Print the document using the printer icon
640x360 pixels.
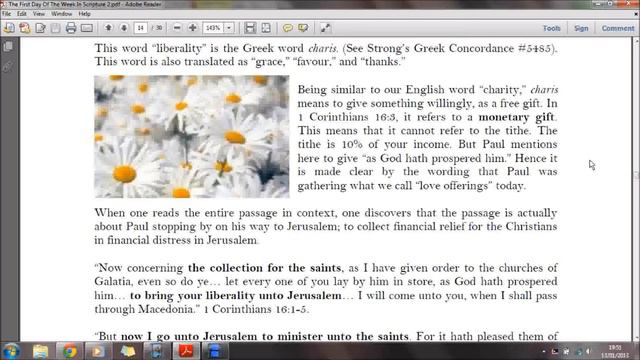pyautogui.click(x=71, y=28)
